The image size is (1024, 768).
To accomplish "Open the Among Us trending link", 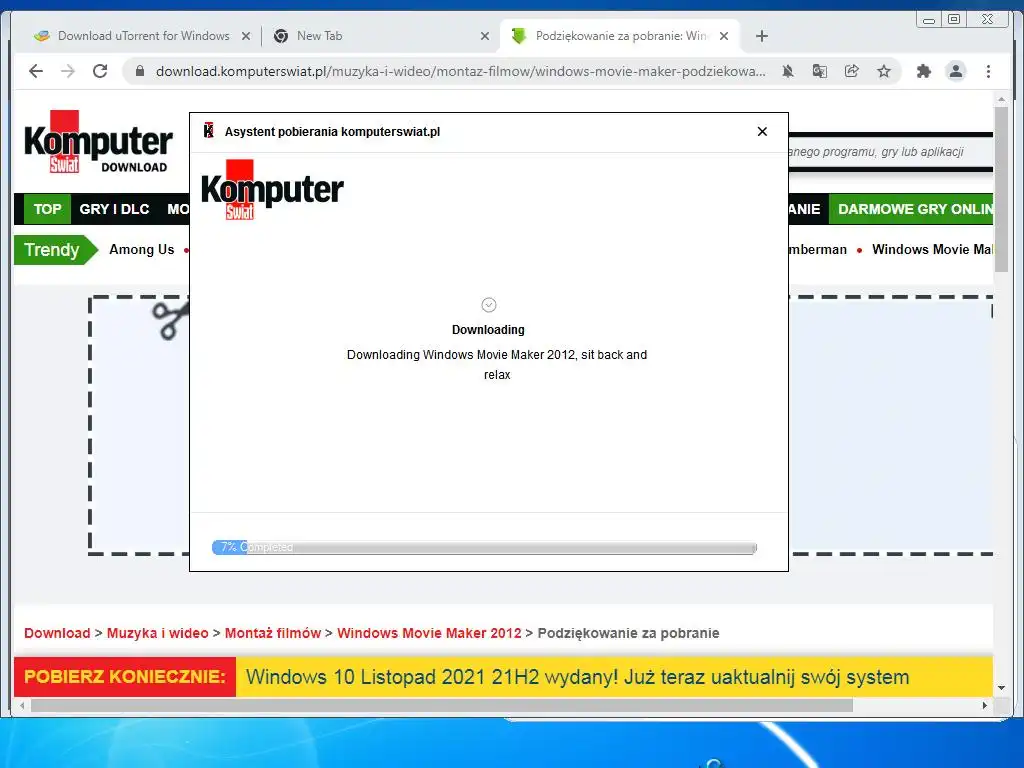I will point(142,249).
